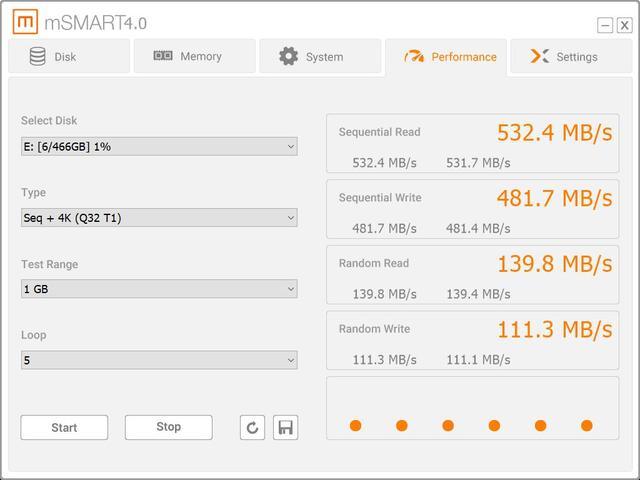Go to the Settings tab
The image size is (640, 480).
point(571,56)
